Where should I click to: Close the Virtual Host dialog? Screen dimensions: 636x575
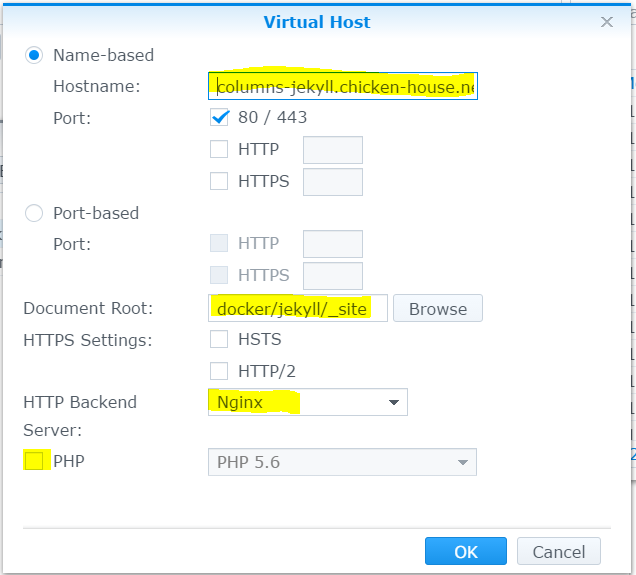click(607, 21)
